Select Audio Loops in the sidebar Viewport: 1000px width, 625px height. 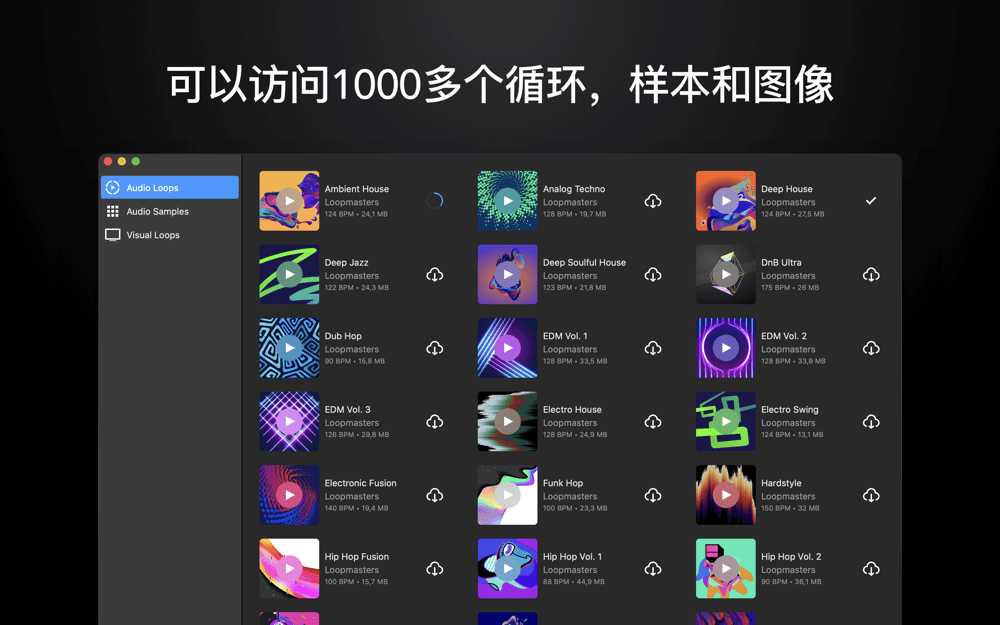(x=170, y=188)
